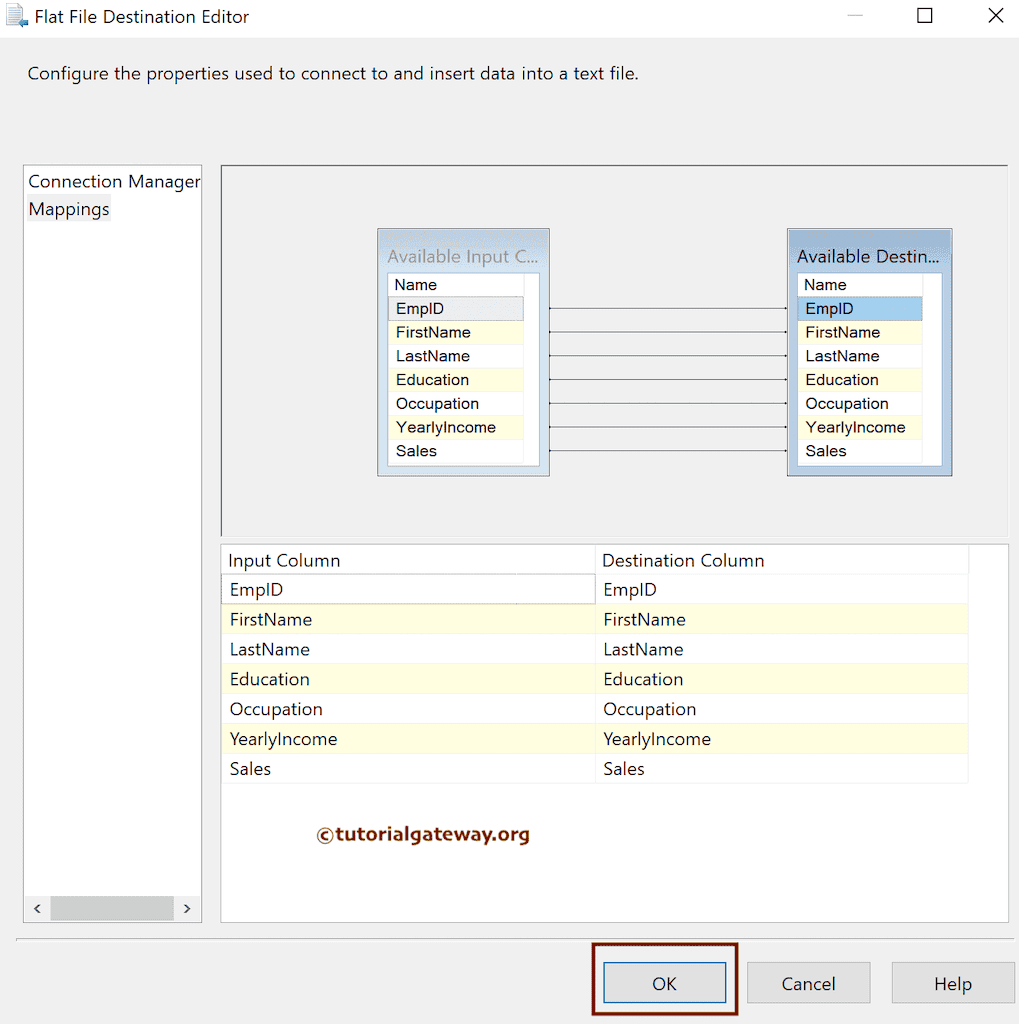Select the YearlyIncome destination column cell

click(781, 739)
